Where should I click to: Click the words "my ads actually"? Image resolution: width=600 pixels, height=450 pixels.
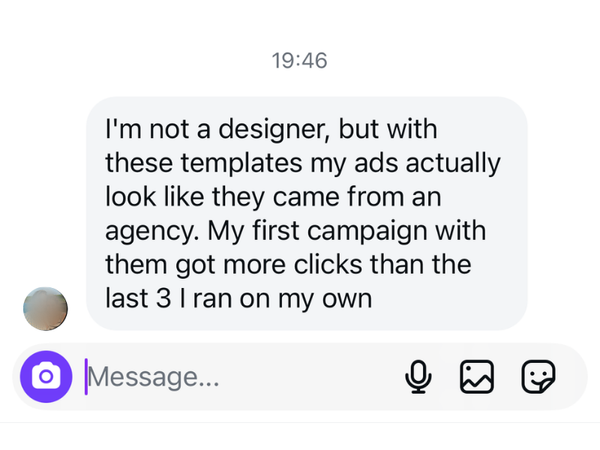click(x=419, y=162)
